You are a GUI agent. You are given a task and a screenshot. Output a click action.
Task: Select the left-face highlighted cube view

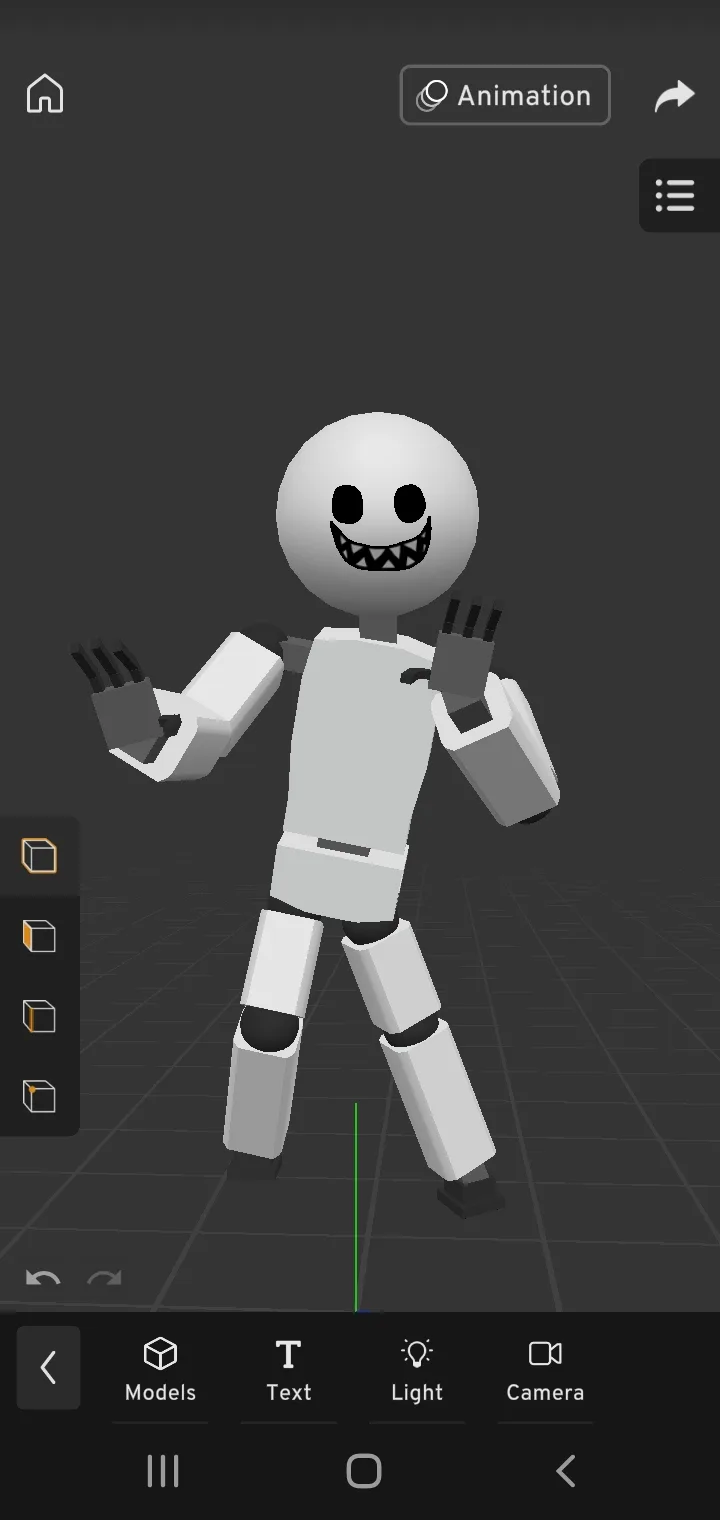(x=39, y=937)
